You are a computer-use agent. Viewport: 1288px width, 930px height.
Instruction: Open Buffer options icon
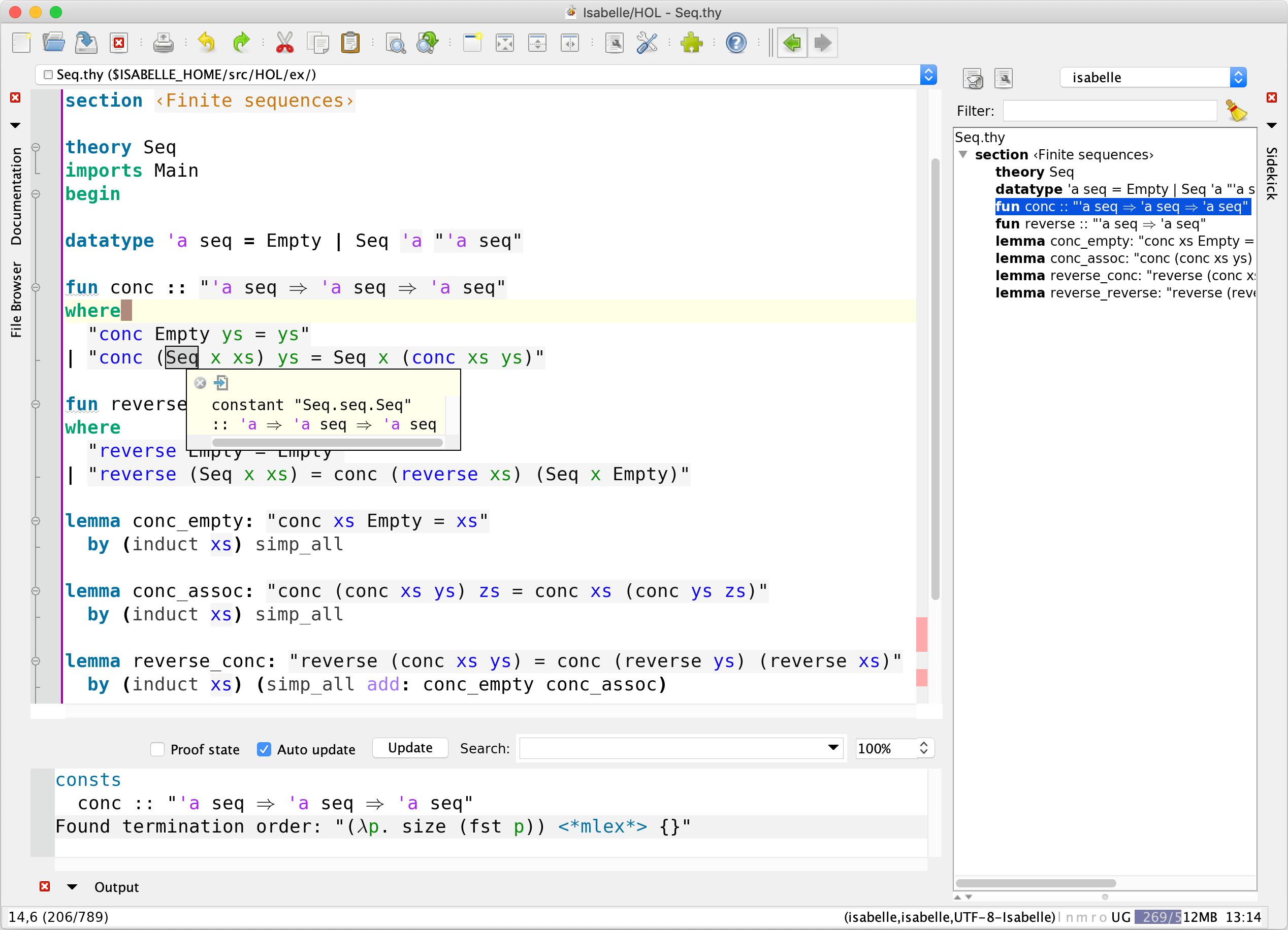(615, 43)
